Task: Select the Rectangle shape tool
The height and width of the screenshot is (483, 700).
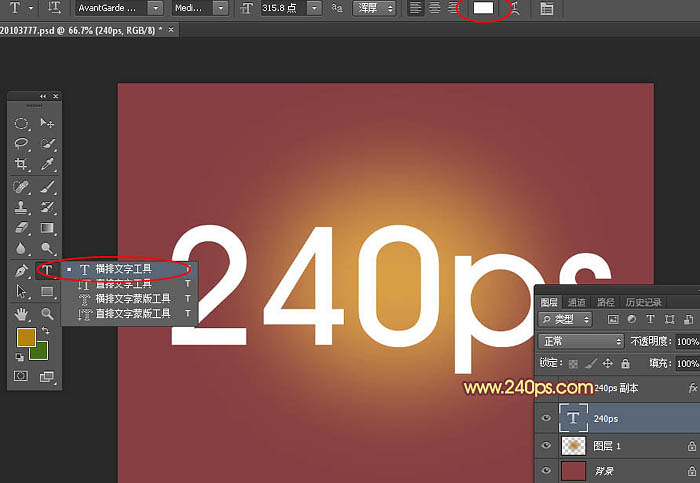Action: pyautogui.click(x=47, y=291)
